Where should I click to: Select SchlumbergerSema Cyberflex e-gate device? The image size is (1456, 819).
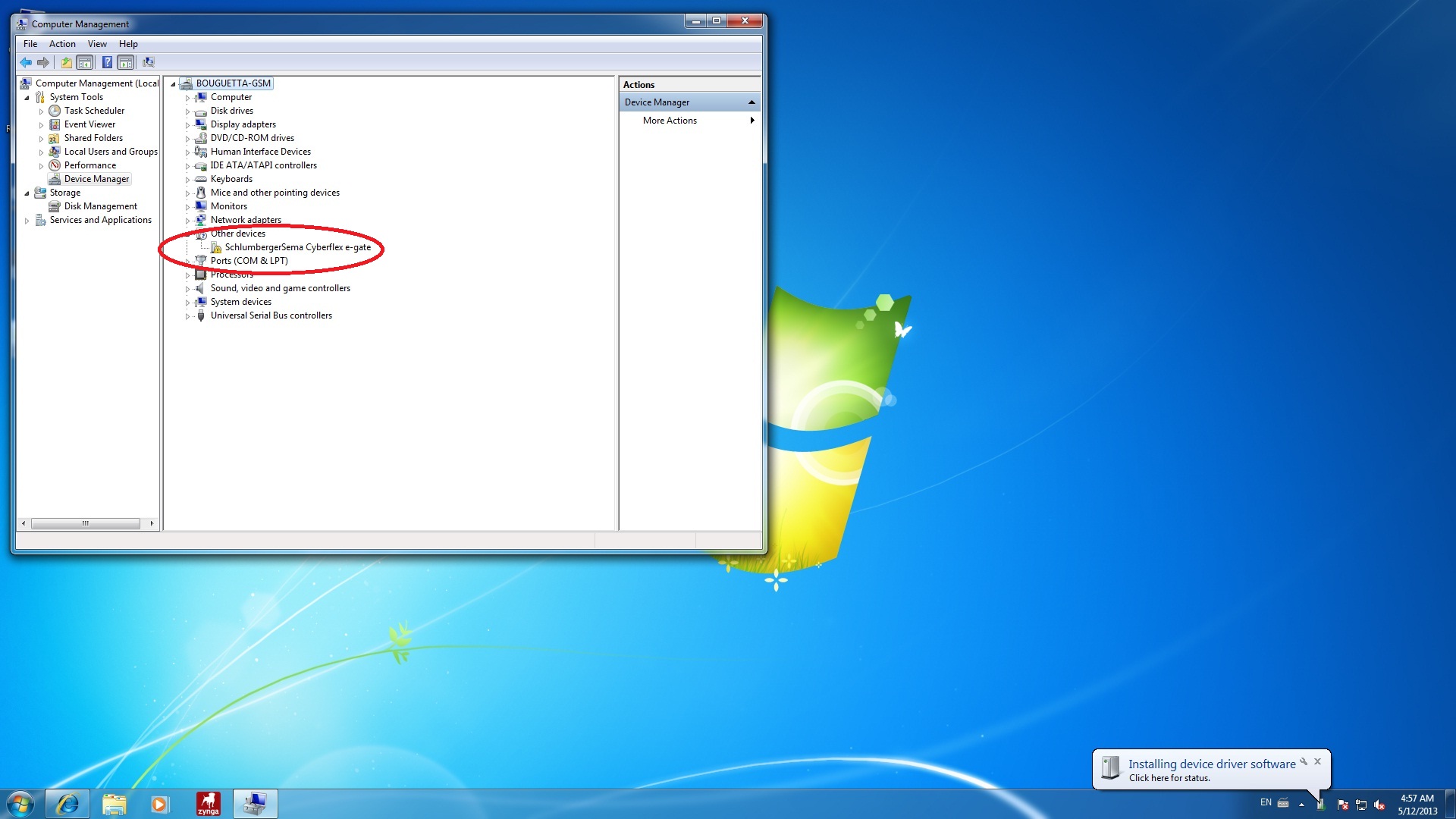[x=298, y=247]
